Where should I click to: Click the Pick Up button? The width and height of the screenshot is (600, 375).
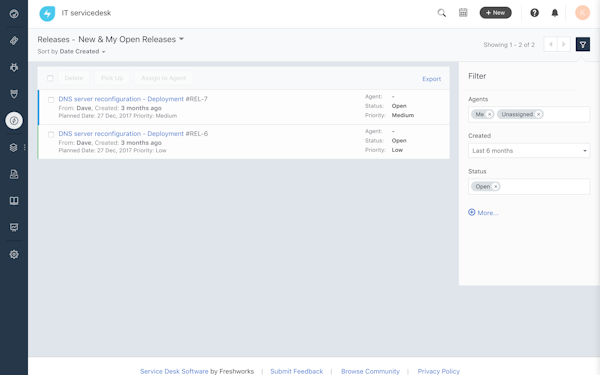112,78
